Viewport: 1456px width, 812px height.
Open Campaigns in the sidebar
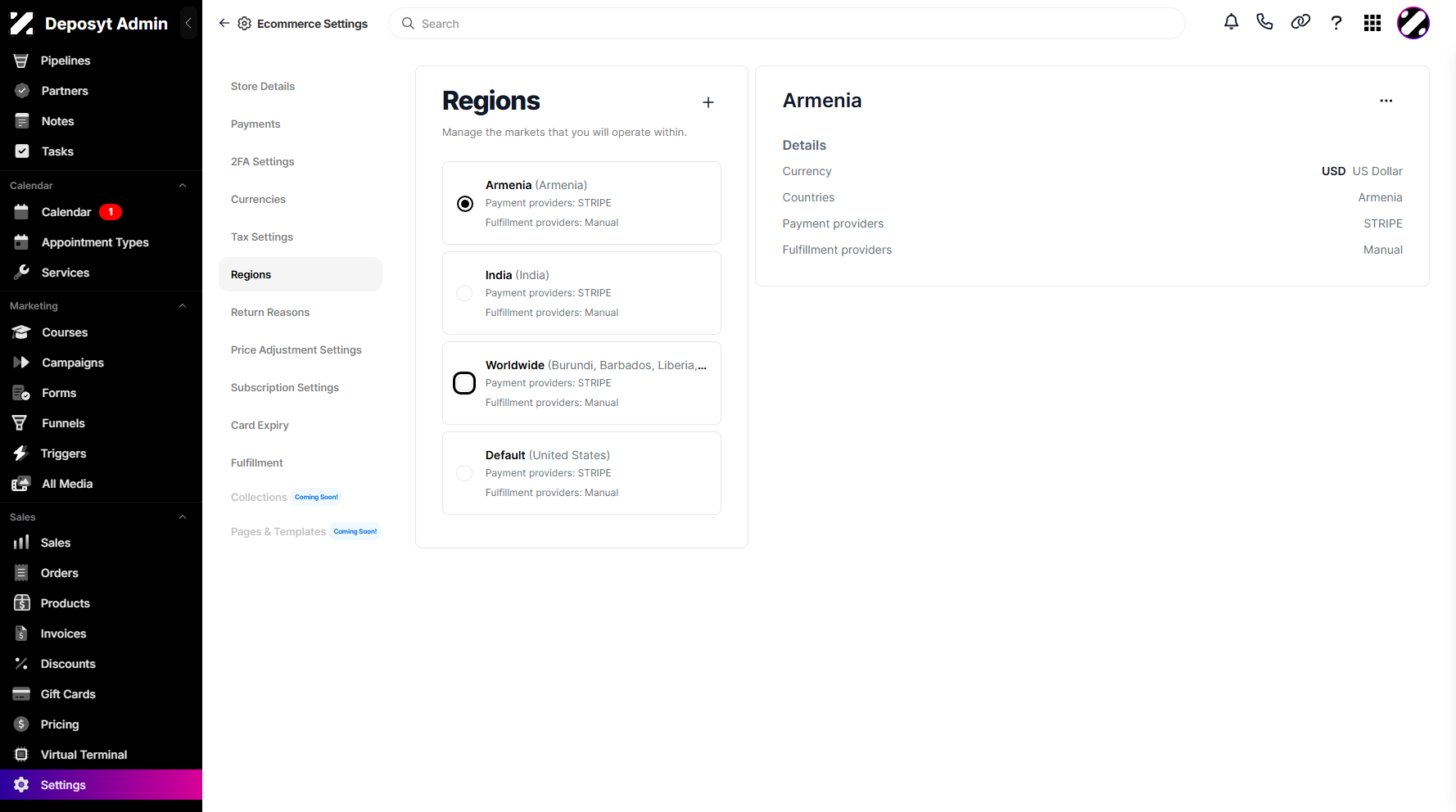(x=101, y=363)
